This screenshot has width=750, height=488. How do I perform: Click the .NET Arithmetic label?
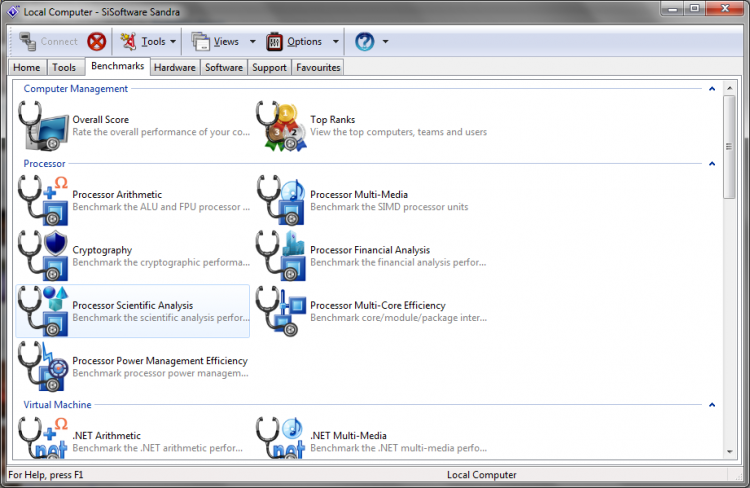pos(107,435)
